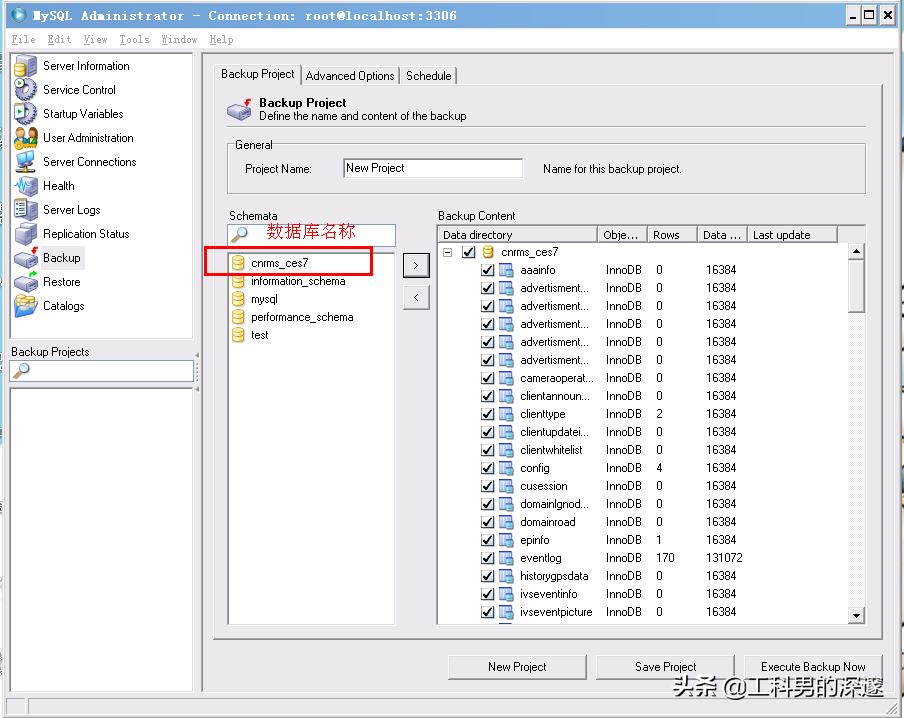This screenshot has height=718, width=904.
Task: Open Replication Status section
Action: point(25,234)
